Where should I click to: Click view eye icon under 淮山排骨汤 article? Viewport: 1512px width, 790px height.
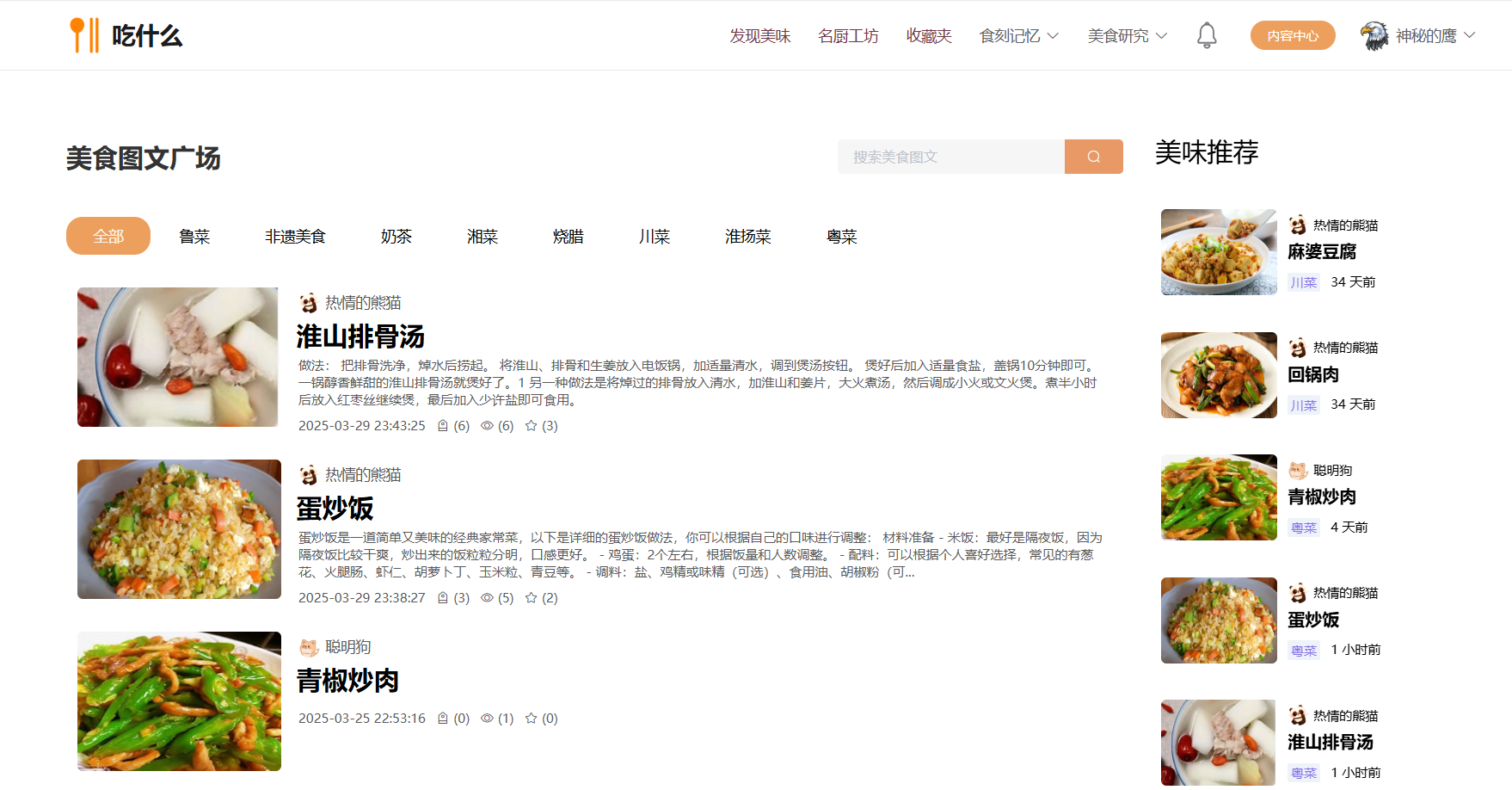[487, 426]
